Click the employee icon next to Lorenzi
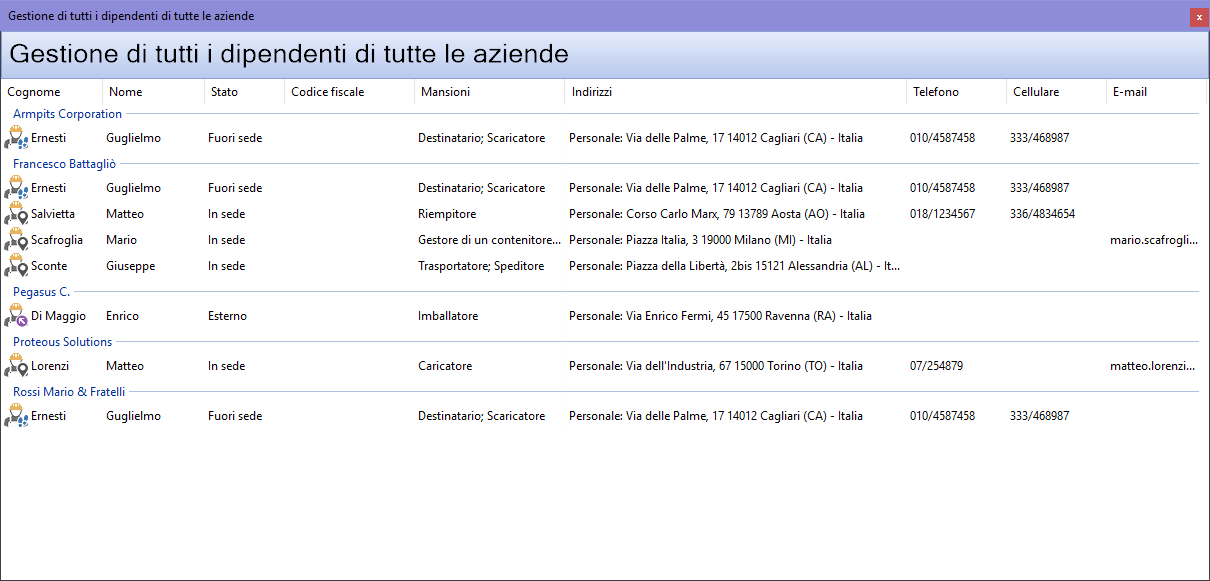The height and width of the screenshot is (581, 1210). [16, 366]
